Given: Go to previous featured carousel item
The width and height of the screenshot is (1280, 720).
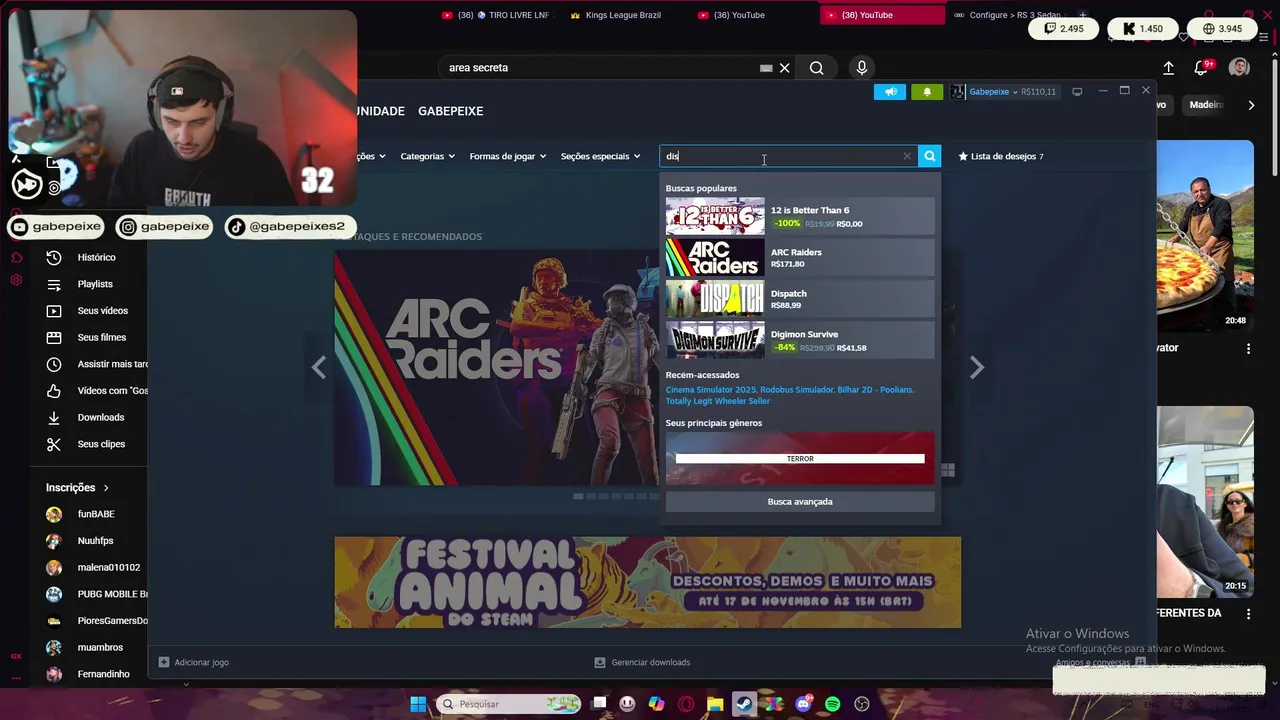Looking at the screenshot, I should (x=319, y=368).
